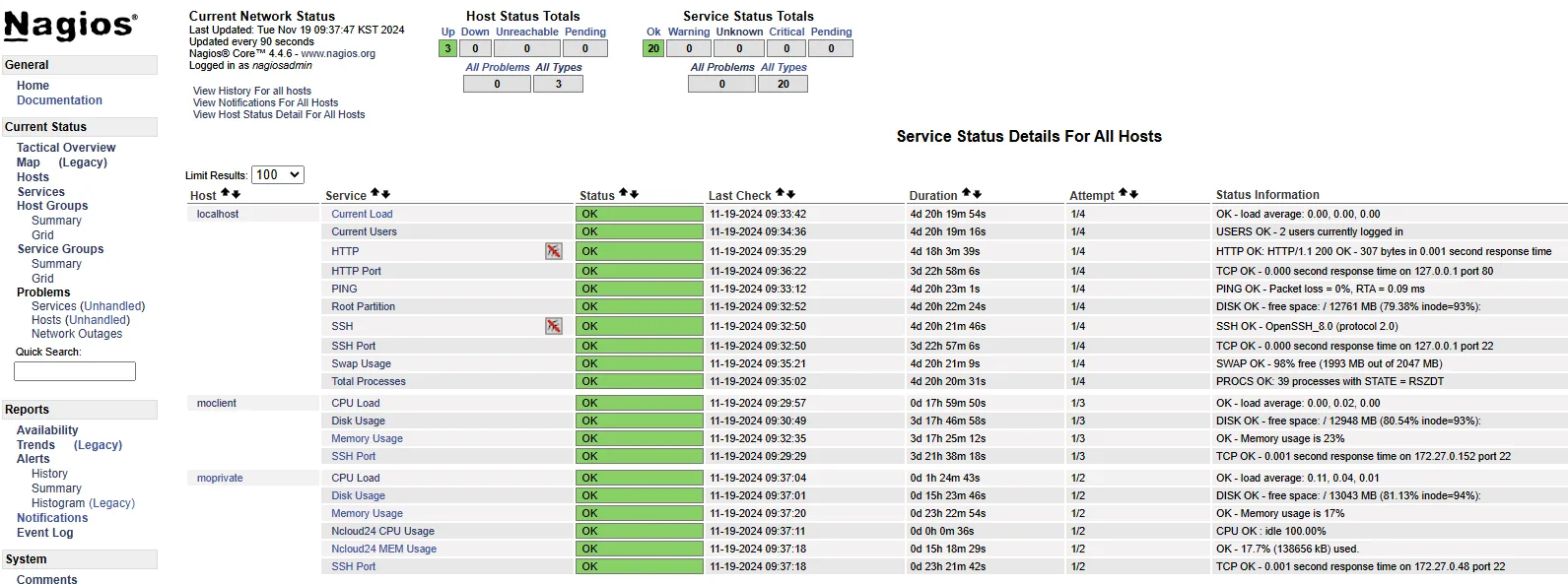Click notifications-disabled icon on SSH row

554,326
